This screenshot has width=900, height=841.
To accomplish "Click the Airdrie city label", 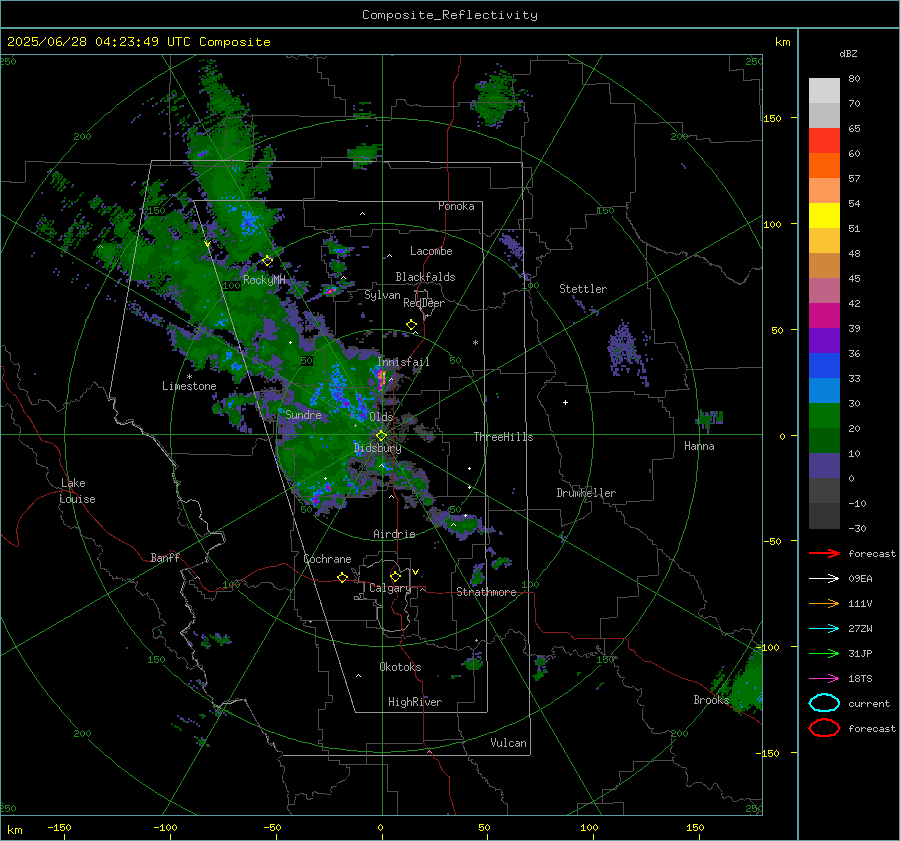I will click(394, 534).
